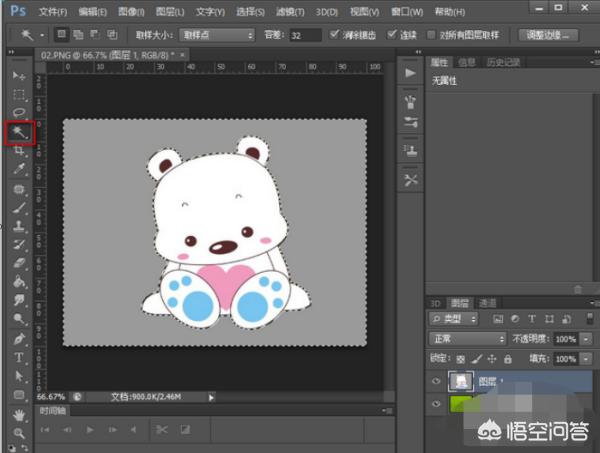Viewport: 600px width, 453px height.
Task: Toggle the 连续 contiguous checkbox
Action: (391, 34)
